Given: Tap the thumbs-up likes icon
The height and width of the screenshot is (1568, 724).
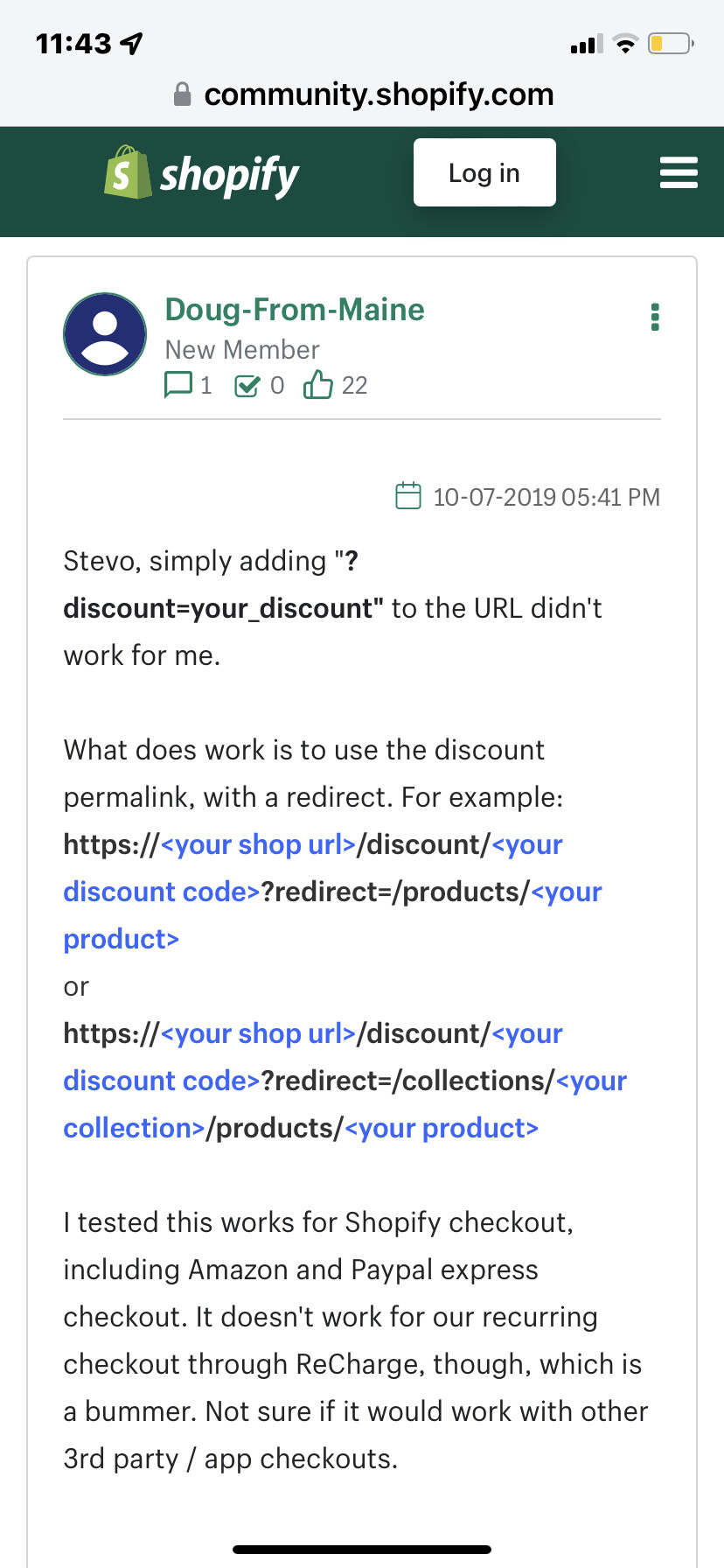Looking at the screenshot, I should (x=317, y=384).
